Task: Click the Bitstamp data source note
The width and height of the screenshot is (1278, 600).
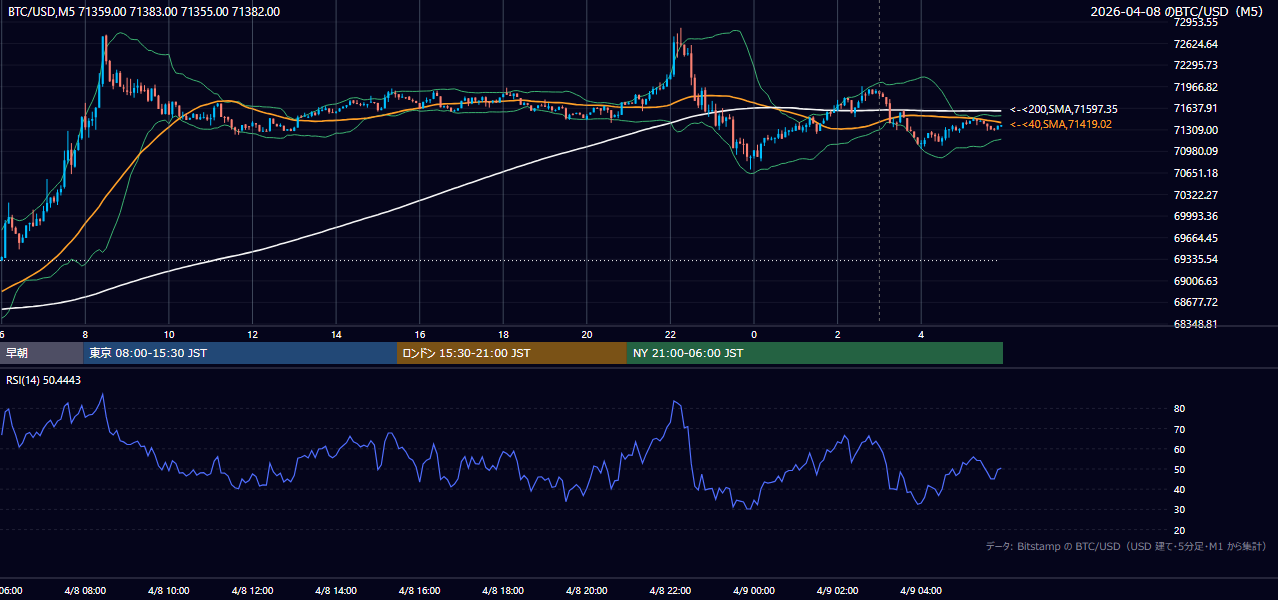Action: (x=1126, y=546)
